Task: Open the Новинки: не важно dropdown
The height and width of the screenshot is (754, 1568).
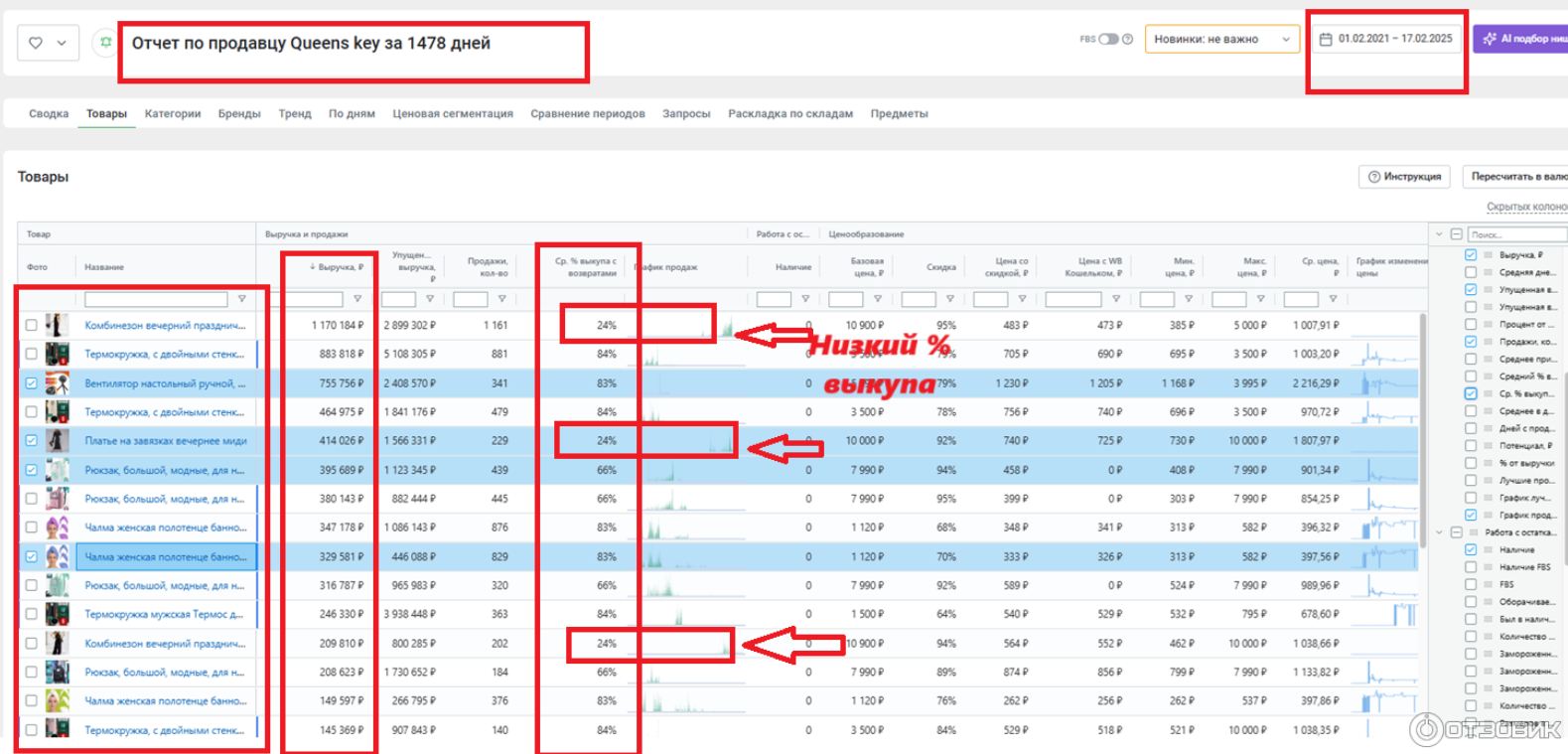Action: (1222, 39)
